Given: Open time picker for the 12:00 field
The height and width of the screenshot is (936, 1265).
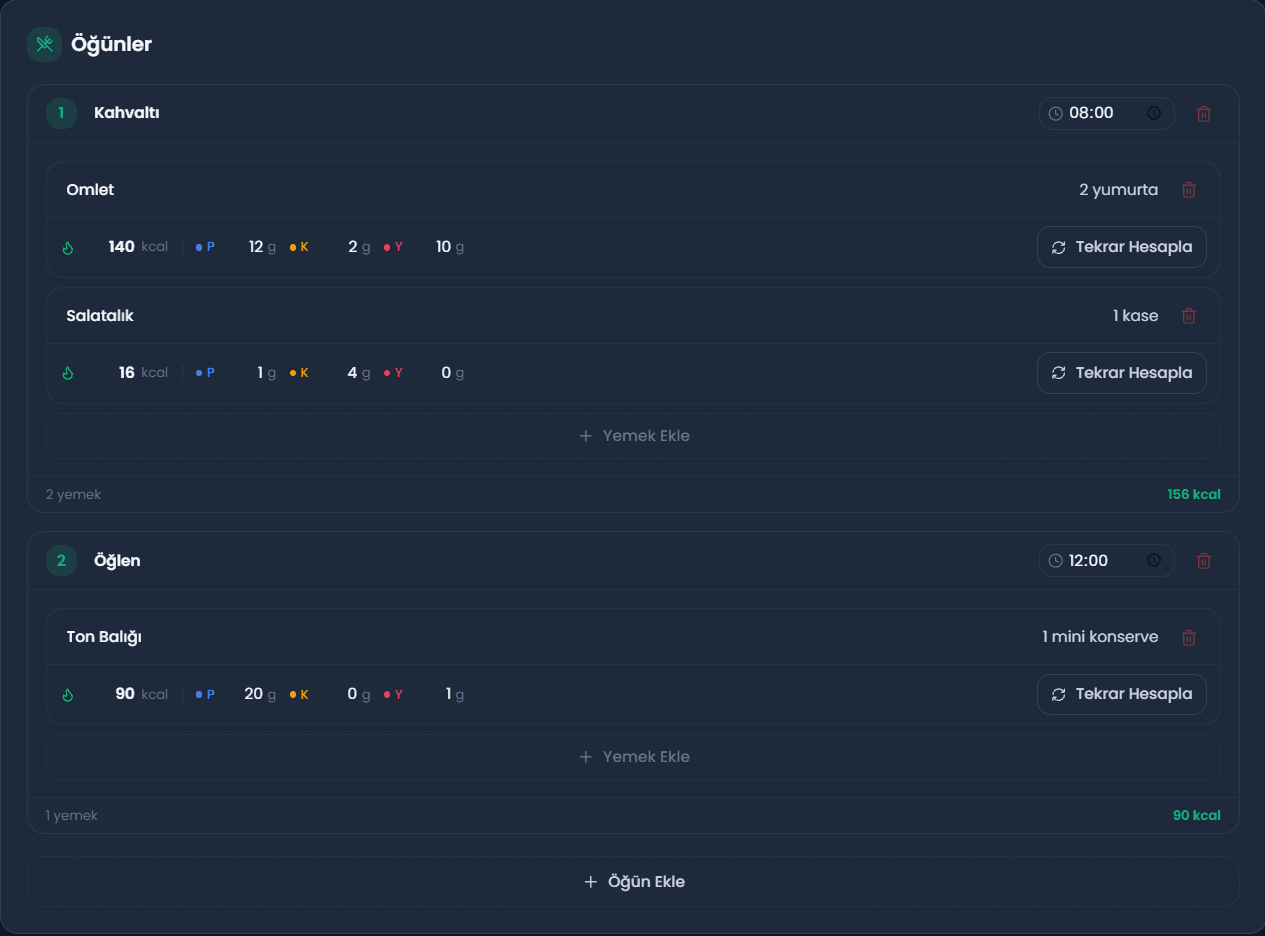Looking at the screenshot, I should coord(1154,561).
